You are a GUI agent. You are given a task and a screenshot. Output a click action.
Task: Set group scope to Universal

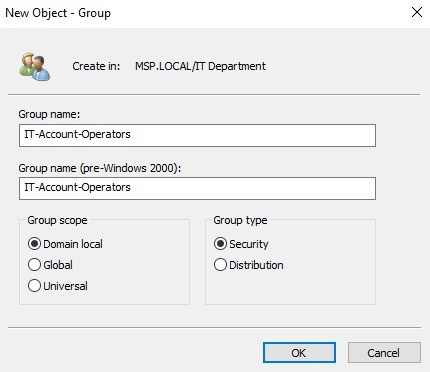coord(34,286)
